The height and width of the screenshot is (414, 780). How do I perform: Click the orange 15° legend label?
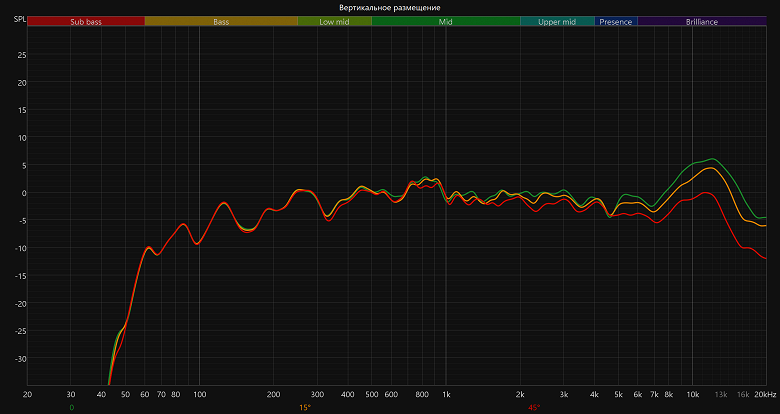click(x=305, y=408)
